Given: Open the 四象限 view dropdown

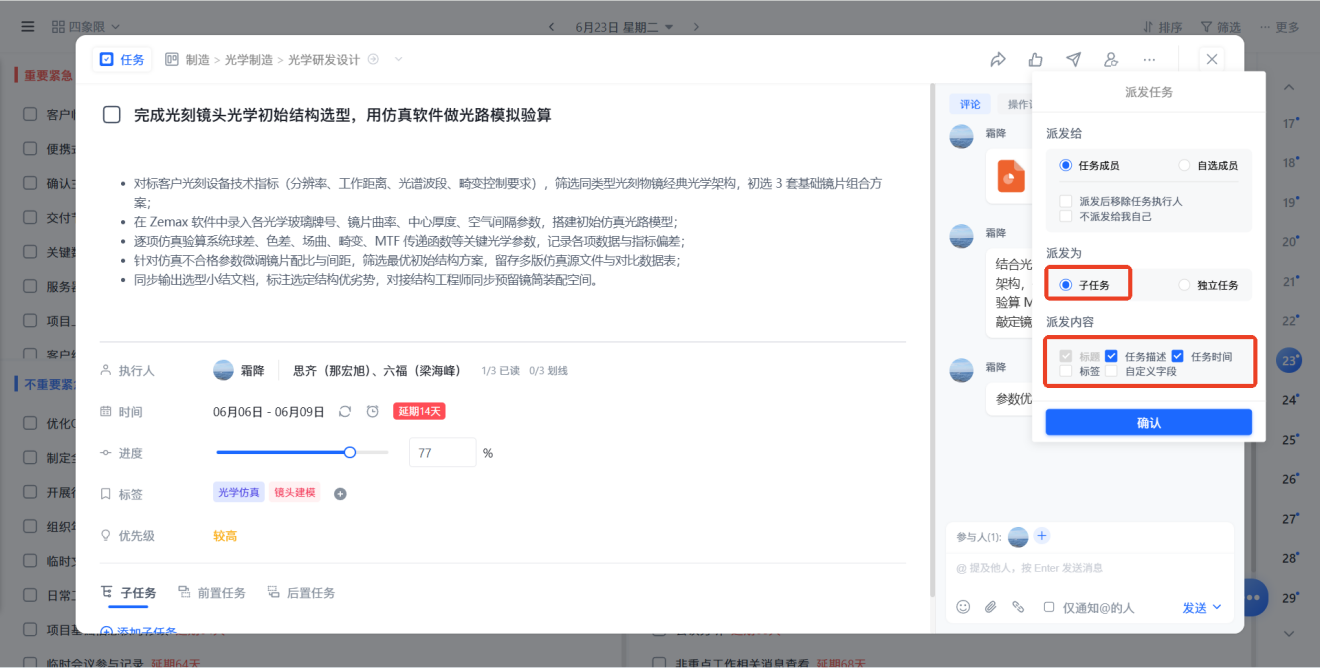Looking at the screenshot, I should click(x=85, y=26).
